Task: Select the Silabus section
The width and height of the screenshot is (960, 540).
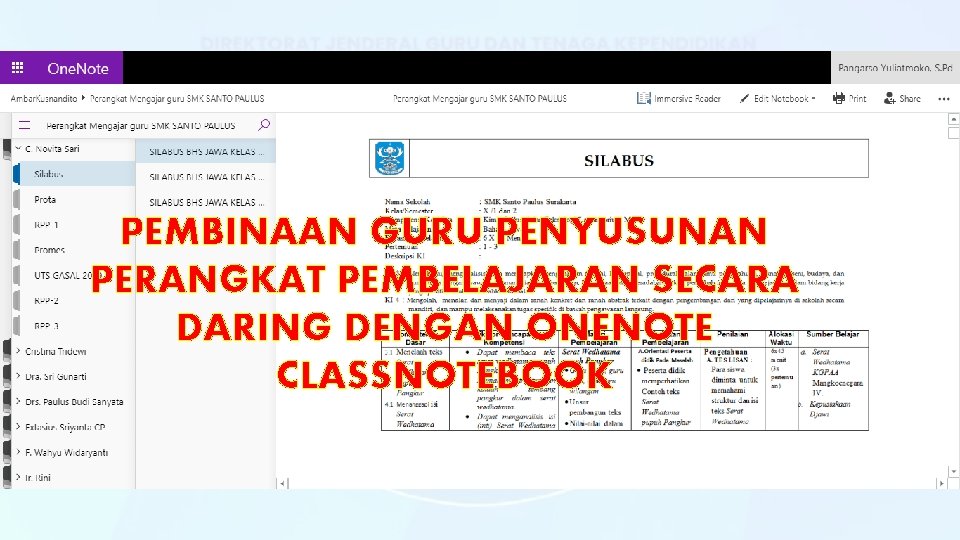Action: tap(74, 174)
